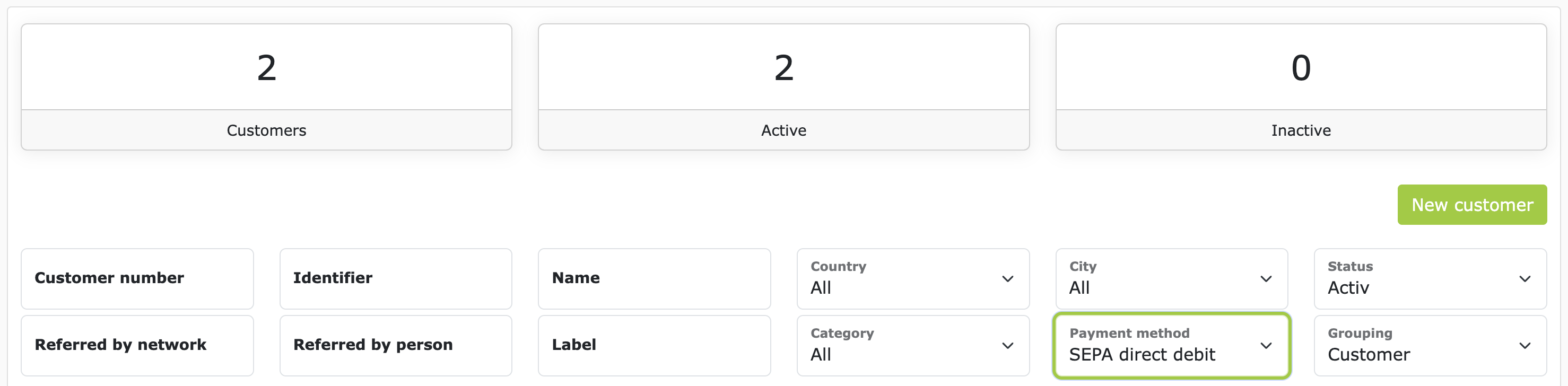Screen dimensions: 1568x386
Task: Click the chevron arrow in Payment method dropdown
Action: [1266, 346]
